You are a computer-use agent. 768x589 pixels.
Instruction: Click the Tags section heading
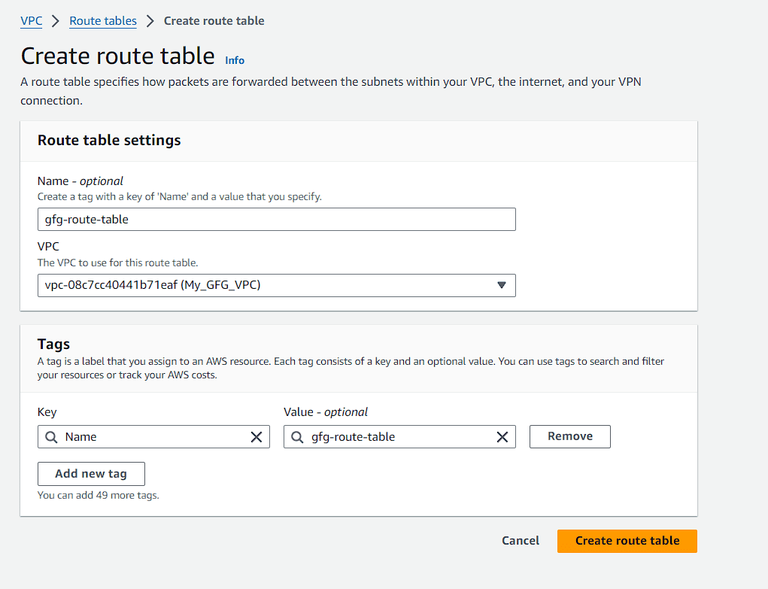point(54,344)
